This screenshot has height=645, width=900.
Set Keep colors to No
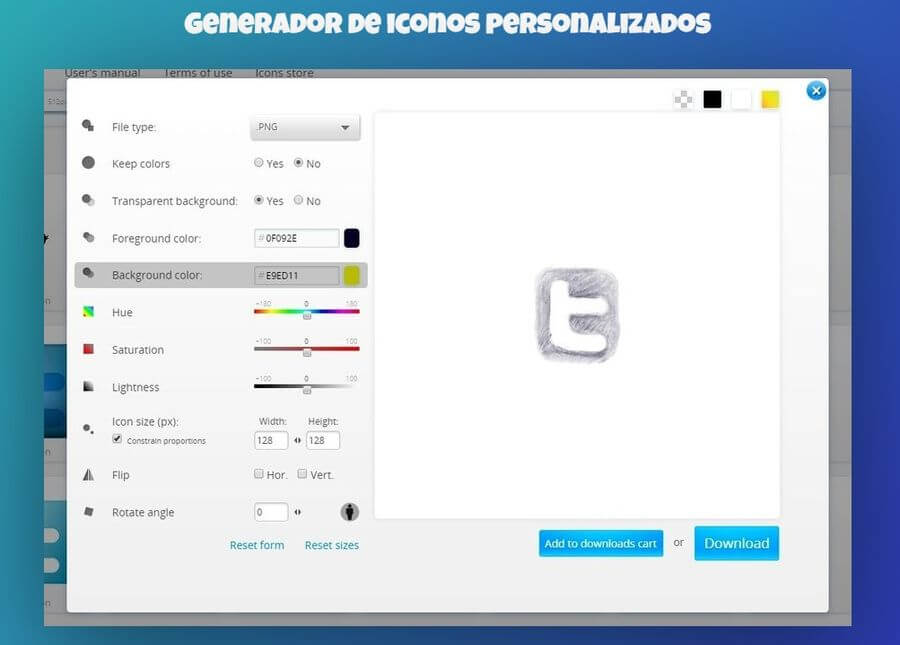tap(298, 163)
